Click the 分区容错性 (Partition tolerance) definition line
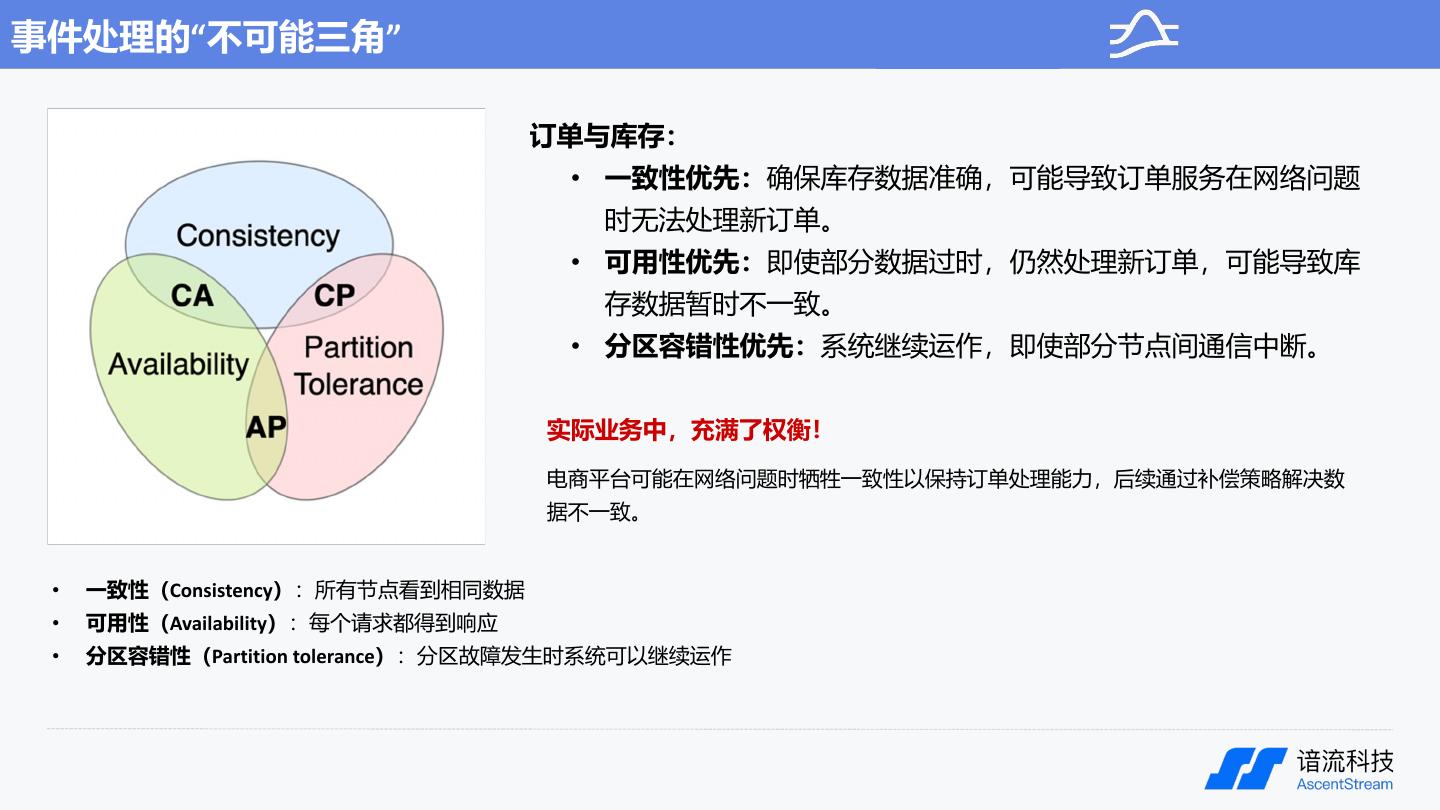The height and width of the screenshot is (810, 1440). 408,656
